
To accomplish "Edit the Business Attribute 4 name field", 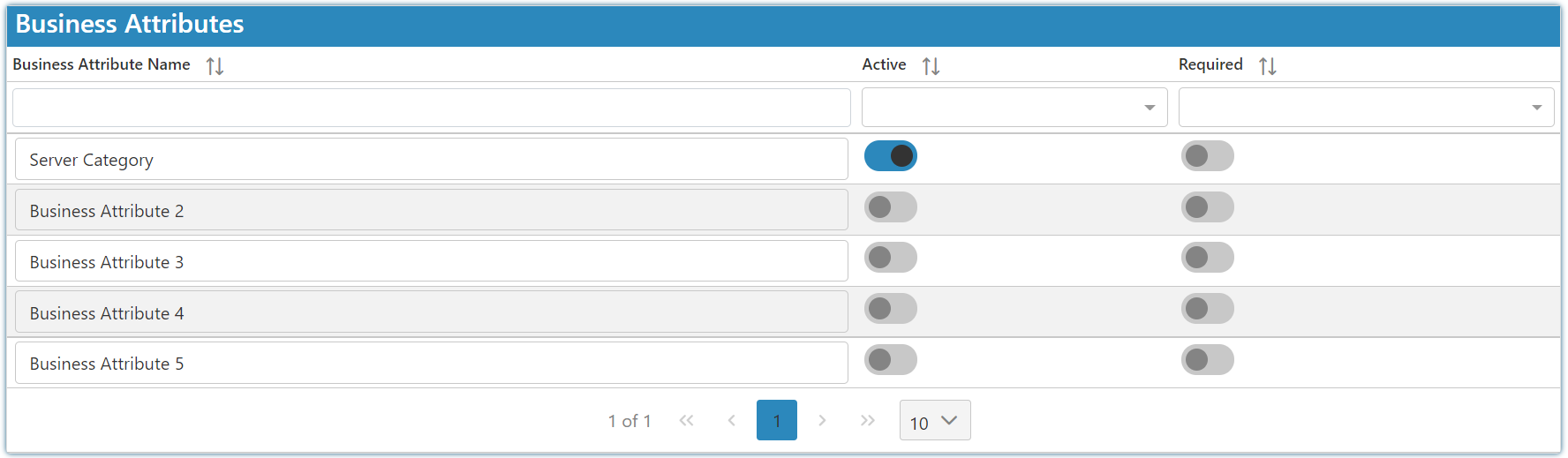I will (432, 312).
